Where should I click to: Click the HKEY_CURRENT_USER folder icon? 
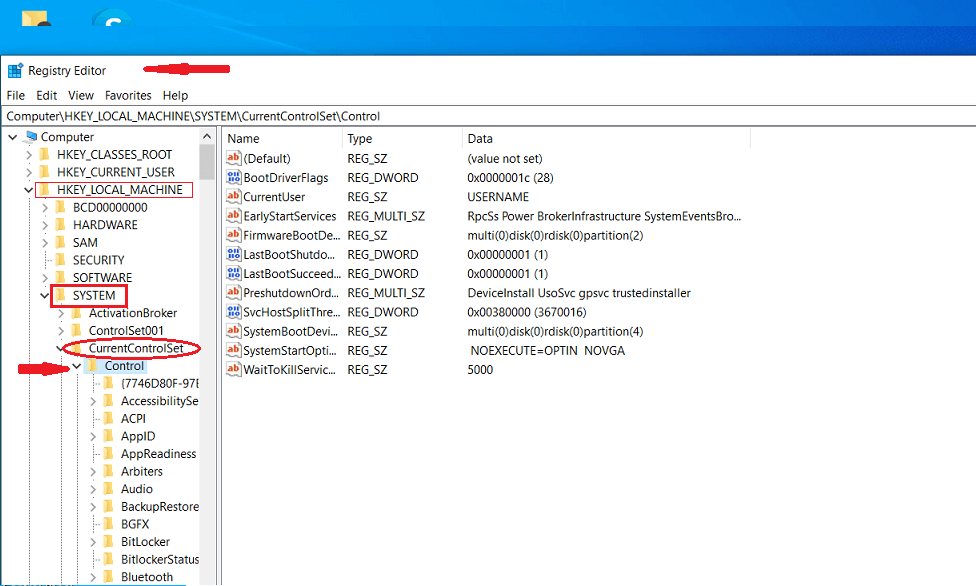(x=44, y=172)
